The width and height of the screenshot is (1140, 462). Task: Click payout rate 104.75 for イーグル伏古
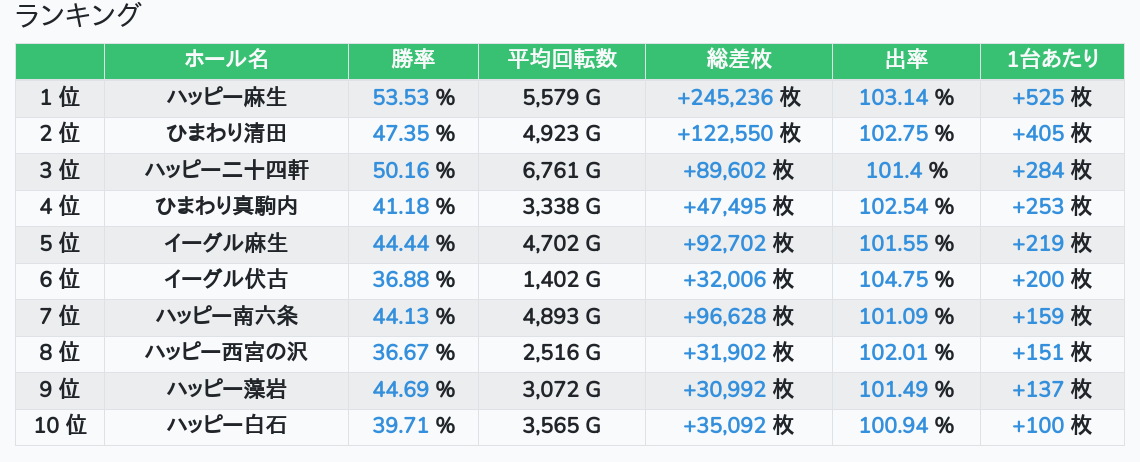(x=893, y=280)
